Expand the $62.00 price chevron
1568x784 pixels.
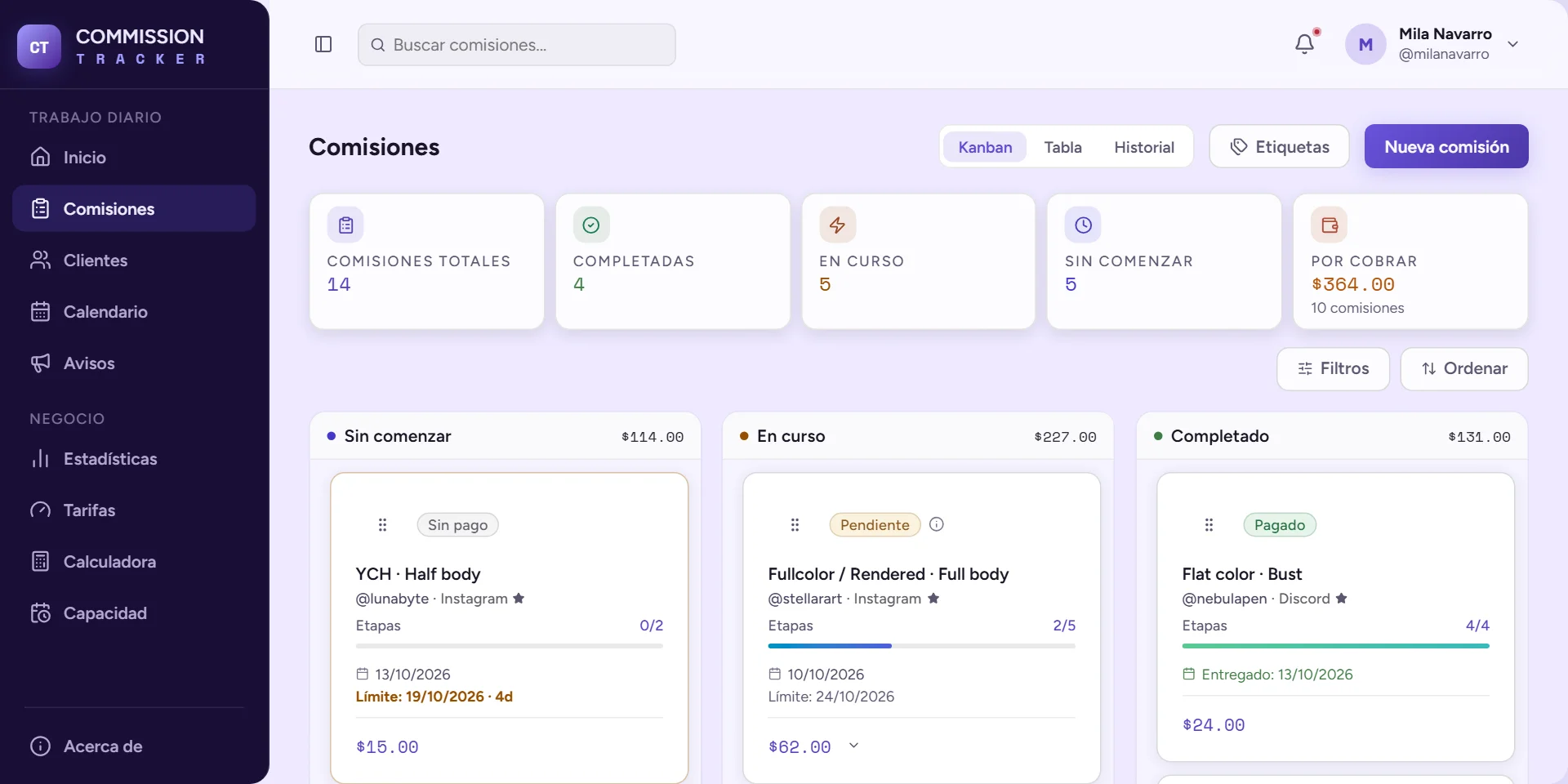click(853, 746)
